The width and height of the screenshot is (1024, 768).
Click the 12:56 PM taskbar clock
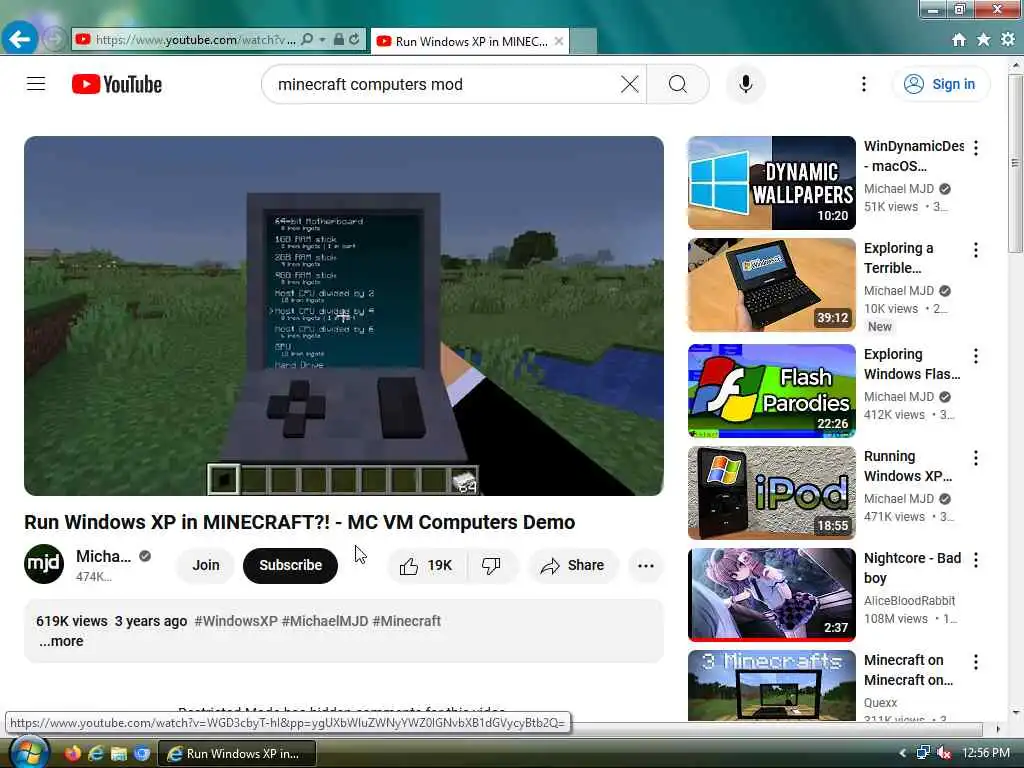point(985,753)
